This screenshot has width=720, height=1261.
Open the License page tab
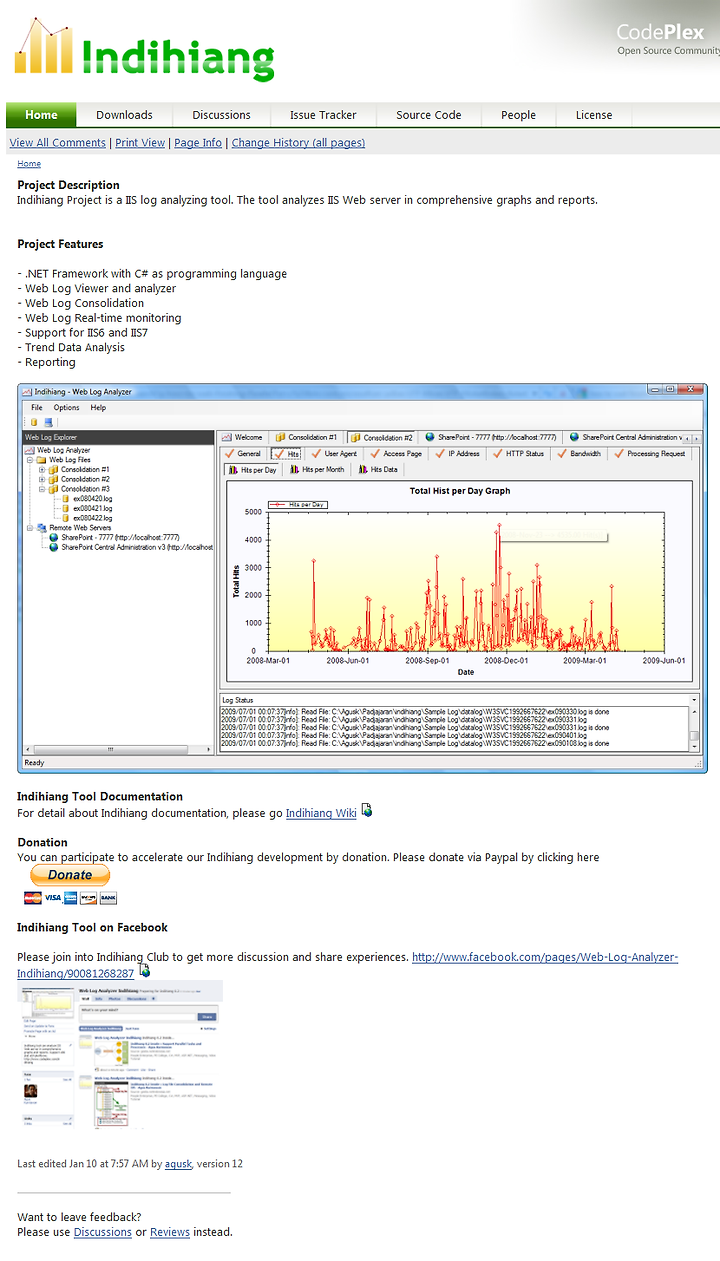pyautogui.click(x=594, y=115)
